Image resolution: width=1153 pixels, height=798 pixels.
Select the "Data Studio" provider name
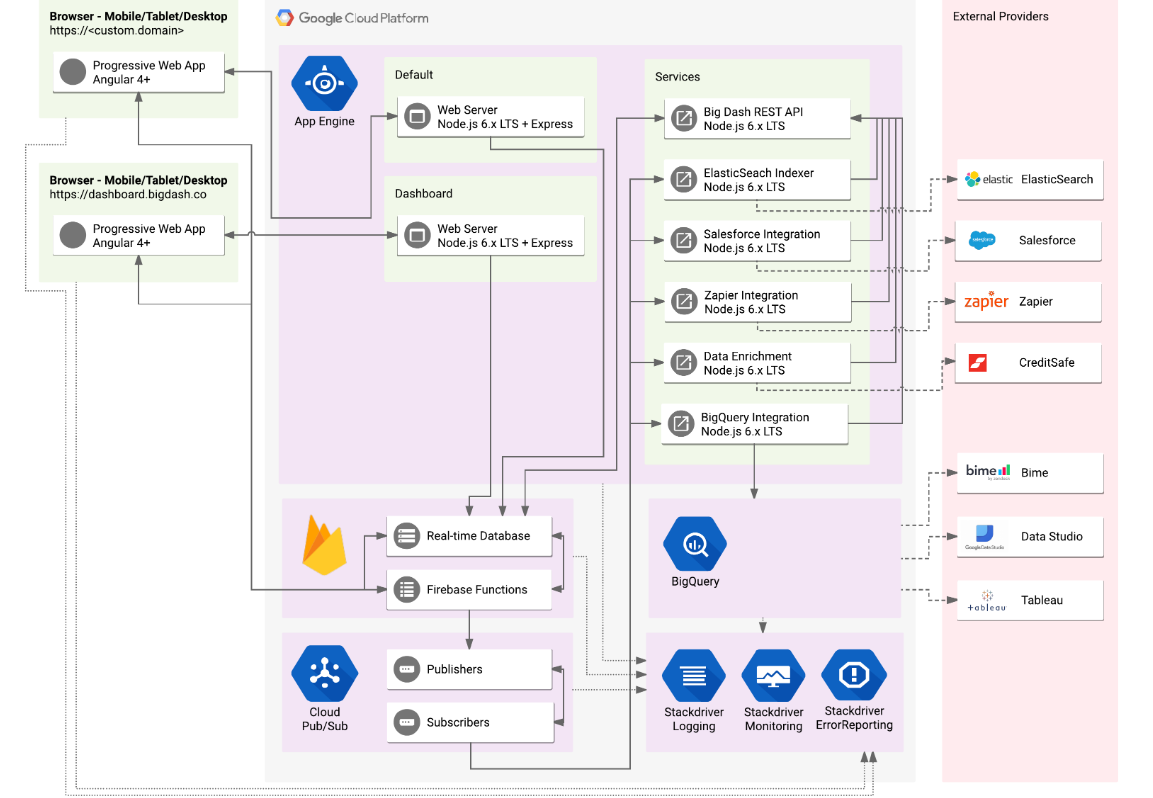(1052, 536)
